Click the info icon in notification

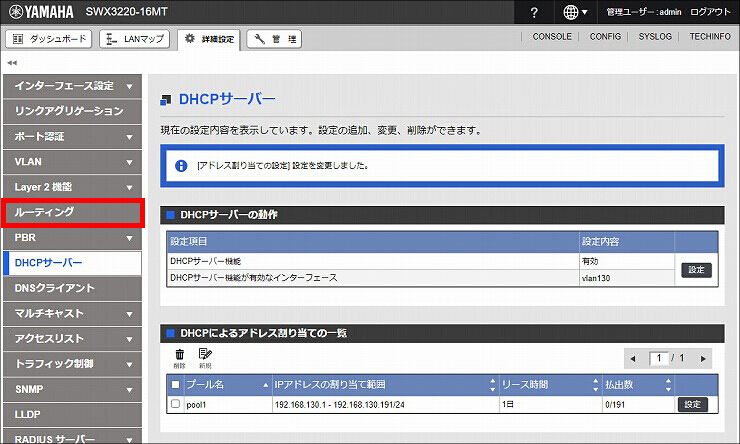[x=181, y=166]
